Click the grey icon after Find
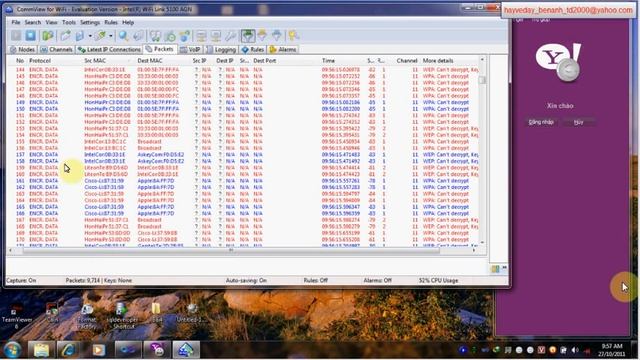Viewport: 640px width, 360px height. click(x=138, y=36)
